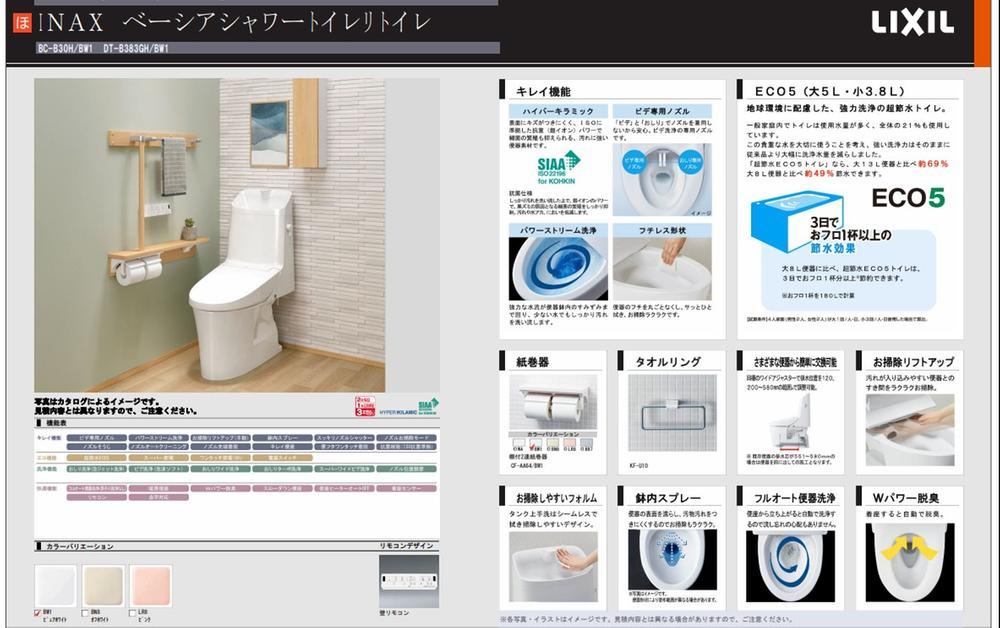The image size is (1000, 628).
Task: Open the 鉢内スプレー bowl spray image
Action: 672,559
